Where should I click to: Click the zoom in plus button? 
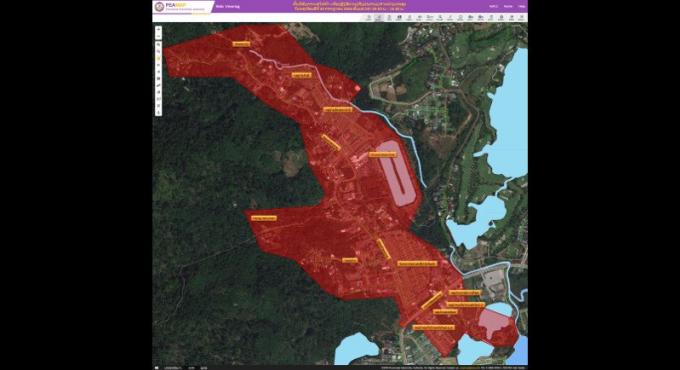pyautogui.click(x=158, y=29)
